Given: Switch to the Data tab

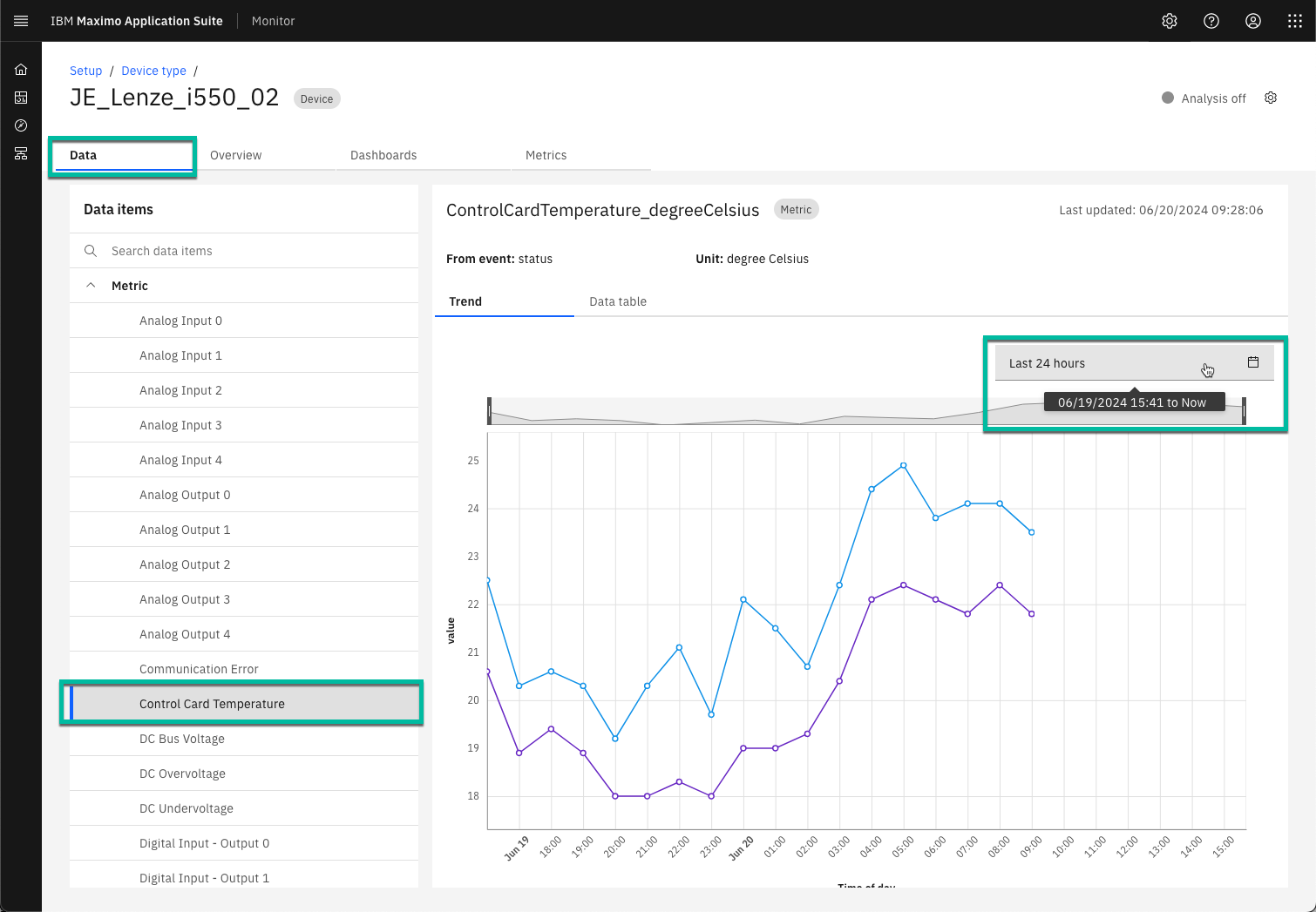Looking at the screenshot, I should pos(123,155).
